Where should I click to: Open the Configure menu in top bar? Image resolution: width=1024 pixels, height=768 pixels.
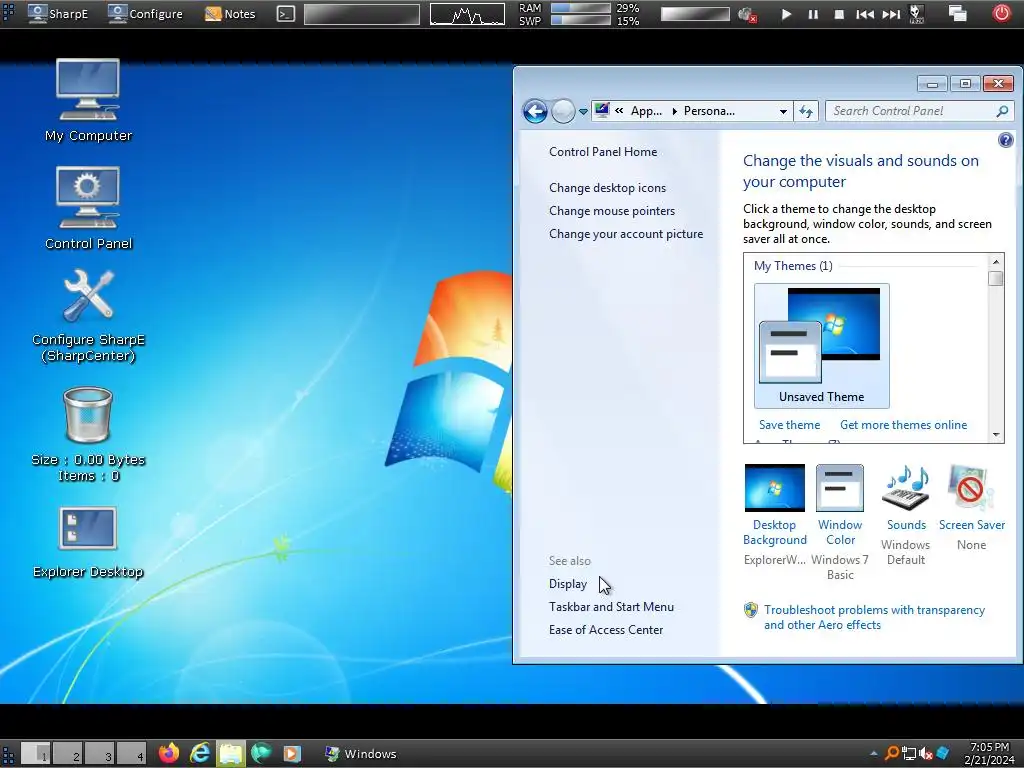click(145, 13)
